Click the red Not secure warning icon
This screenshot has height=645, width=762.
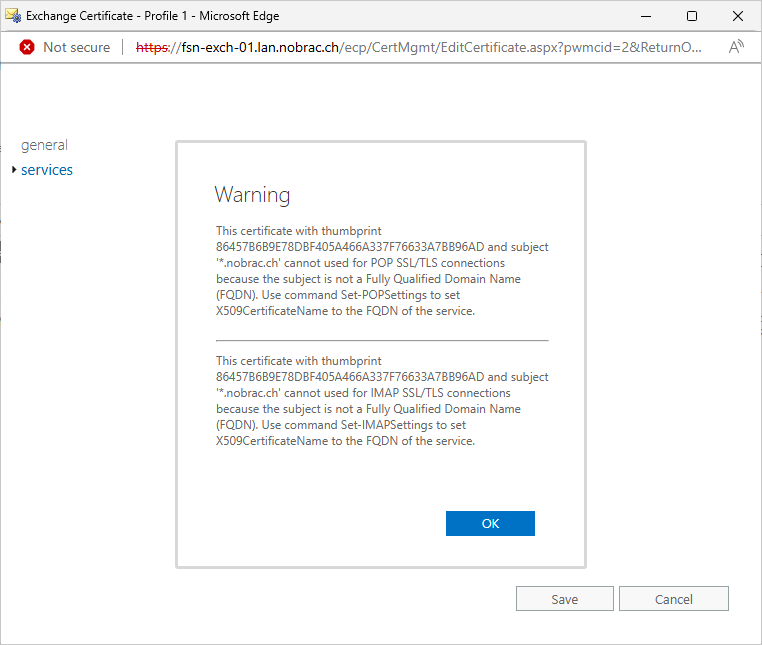[27, 47]
